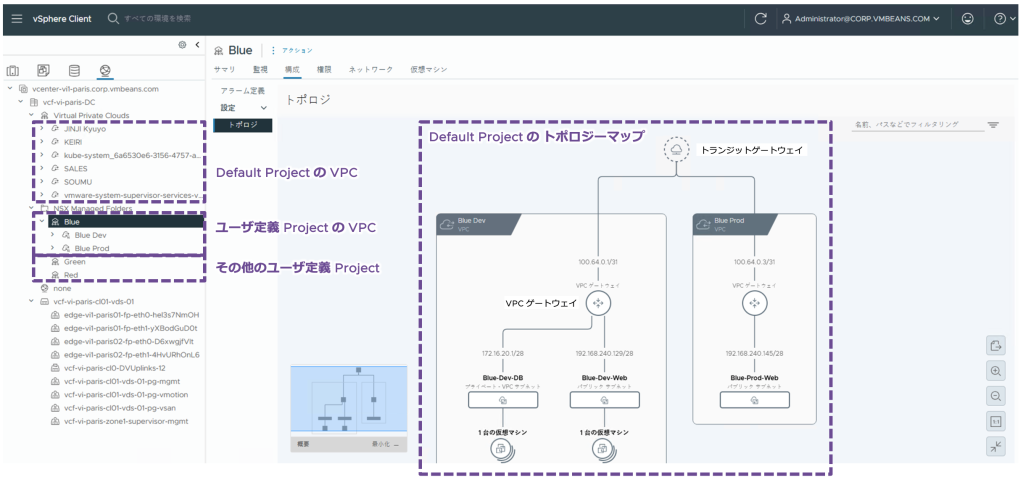The image size is (1023, 485).
Task: Select the VMs and Templates inventory icon
Action: coord(43,70)
